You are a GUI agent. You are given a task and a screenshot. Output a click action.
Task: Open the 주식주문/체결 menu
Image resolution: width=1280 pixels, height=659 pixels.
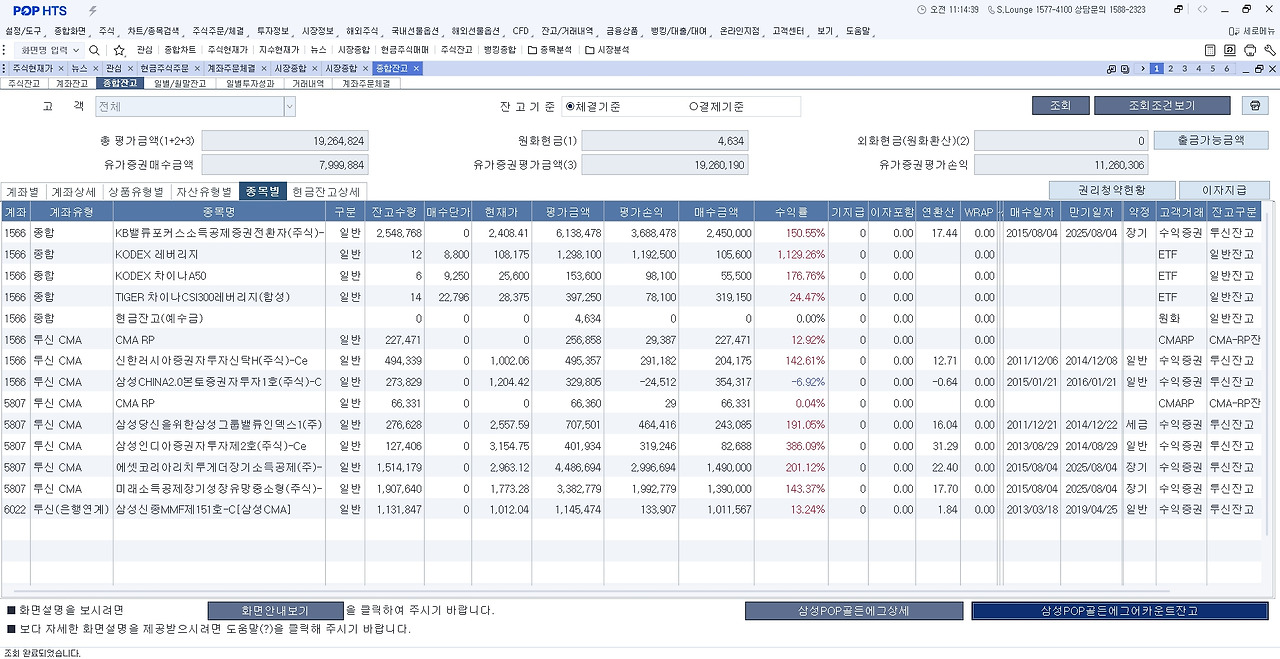point(219,31)
